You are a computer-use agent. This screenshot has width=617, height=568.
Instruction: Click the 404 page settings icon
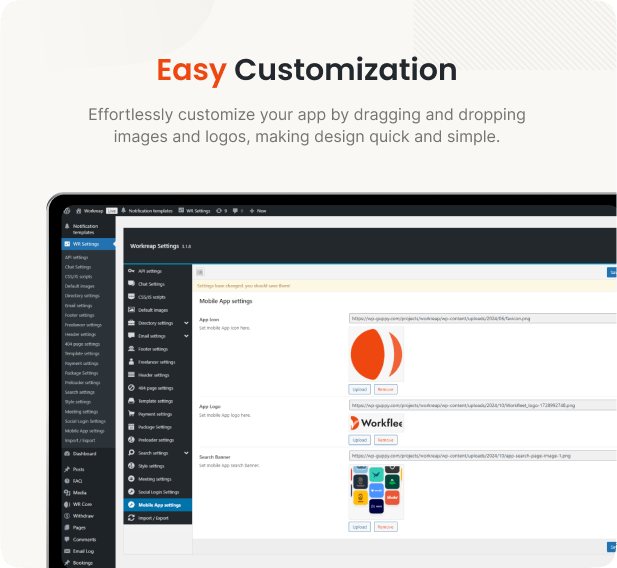tap(131, 388)
